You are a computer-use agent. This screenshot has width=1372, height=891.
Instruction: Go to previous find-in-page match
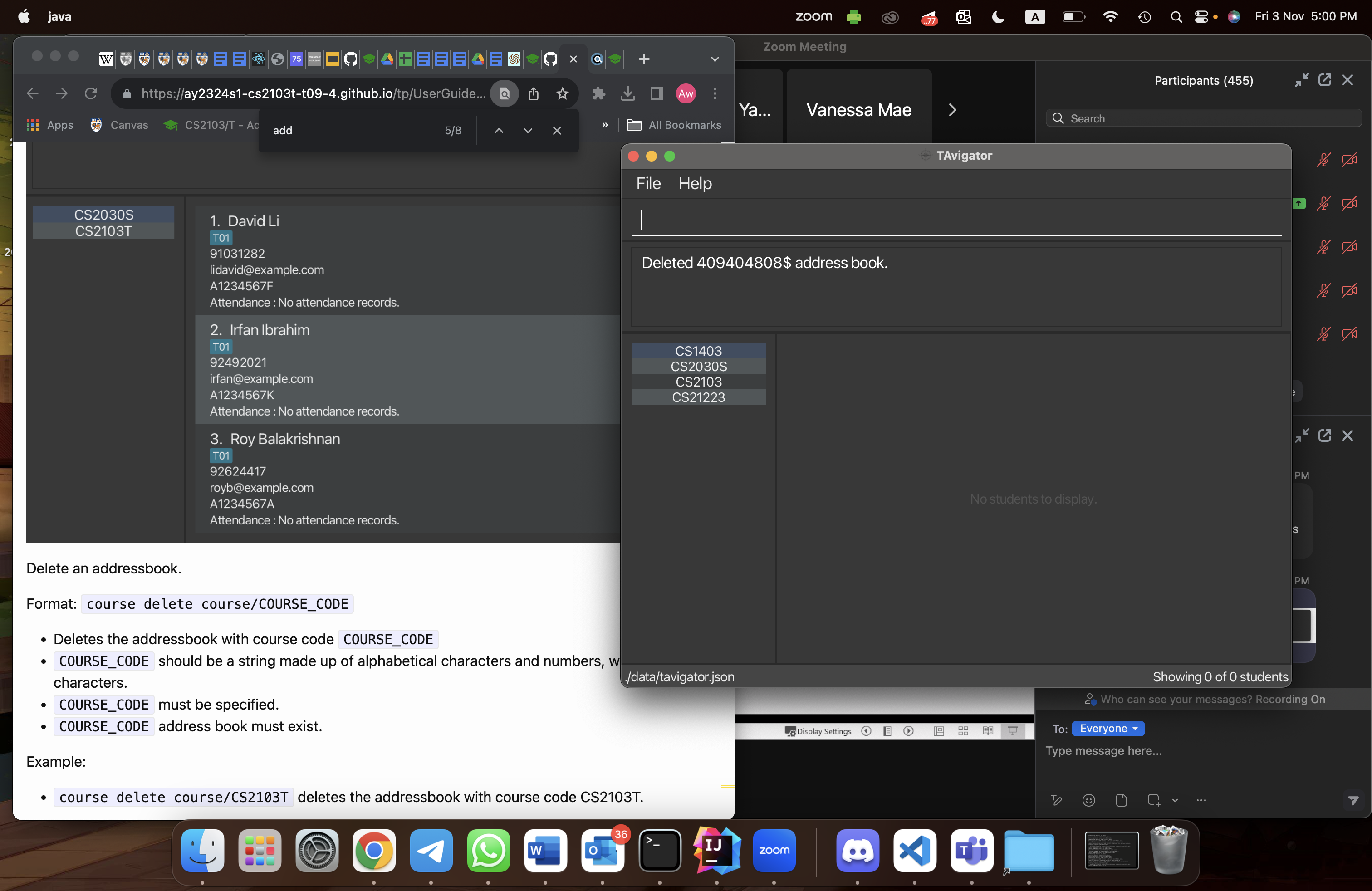[x=499, y=131]
